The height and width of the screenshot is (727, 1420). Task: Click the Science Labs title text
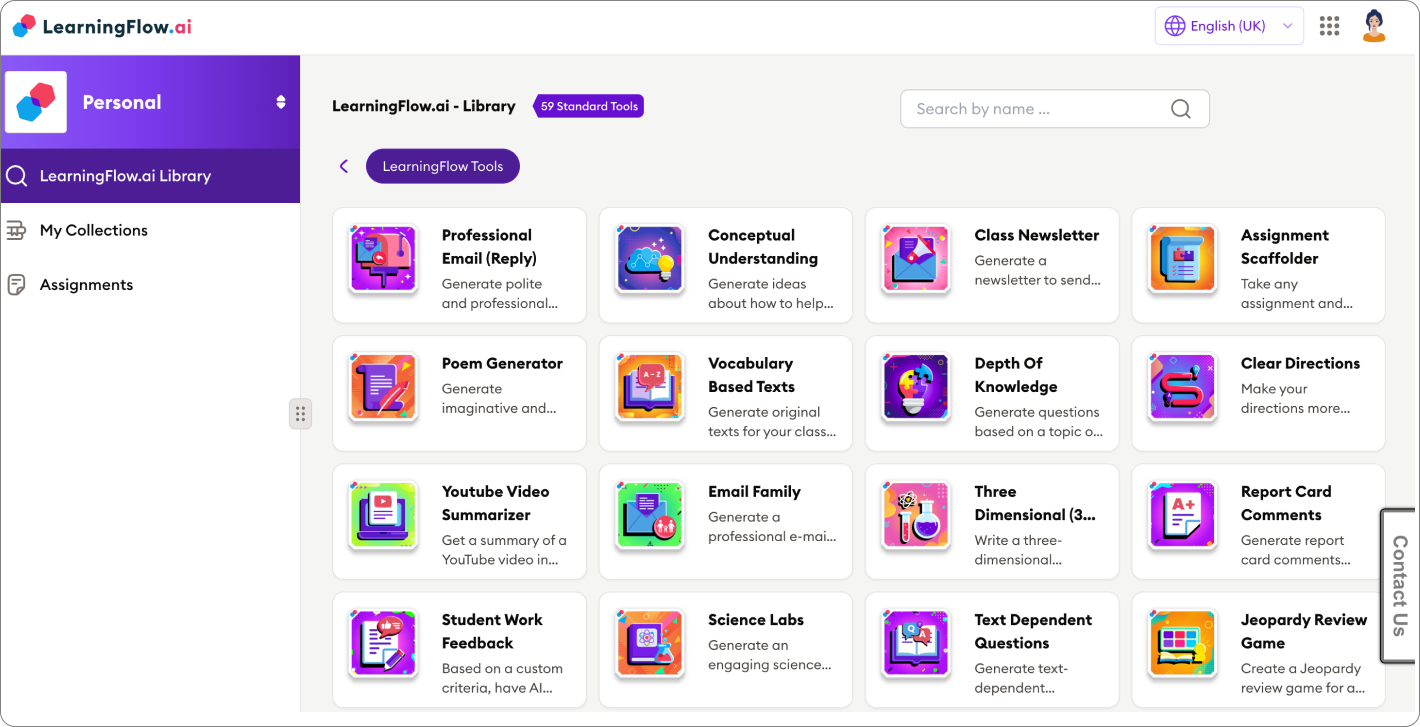point(756,620)
